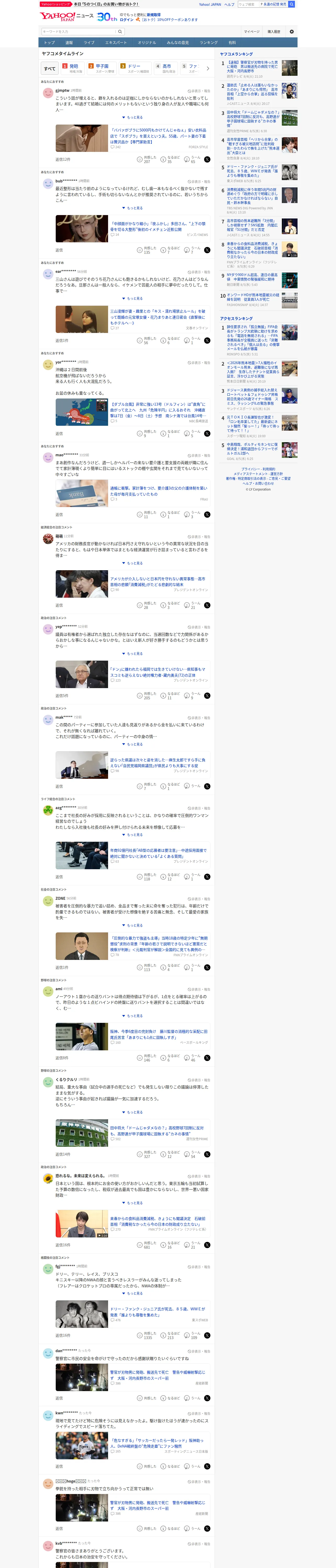Click the ログイン link
The width and height of the screenshot is (336, 1568).
coord(127,20)
